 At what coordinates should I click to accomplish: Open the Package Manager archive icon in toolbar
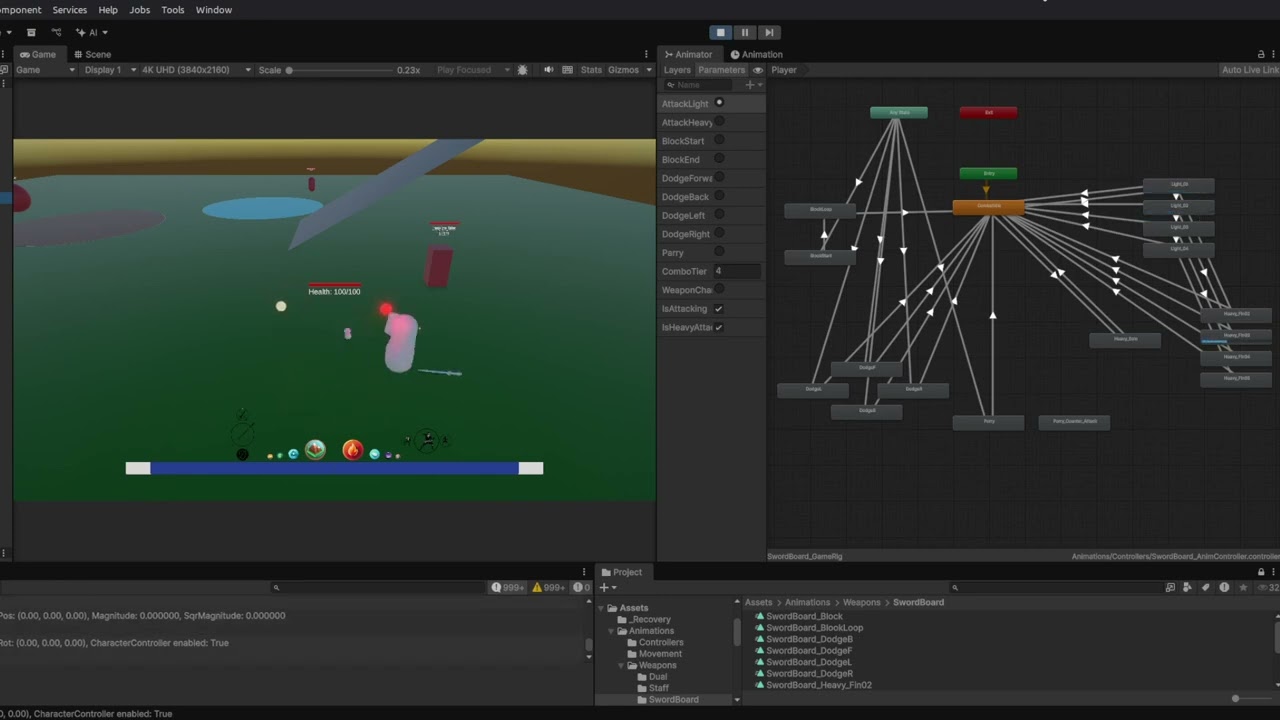pyautogui.click(x=31, y=32)
